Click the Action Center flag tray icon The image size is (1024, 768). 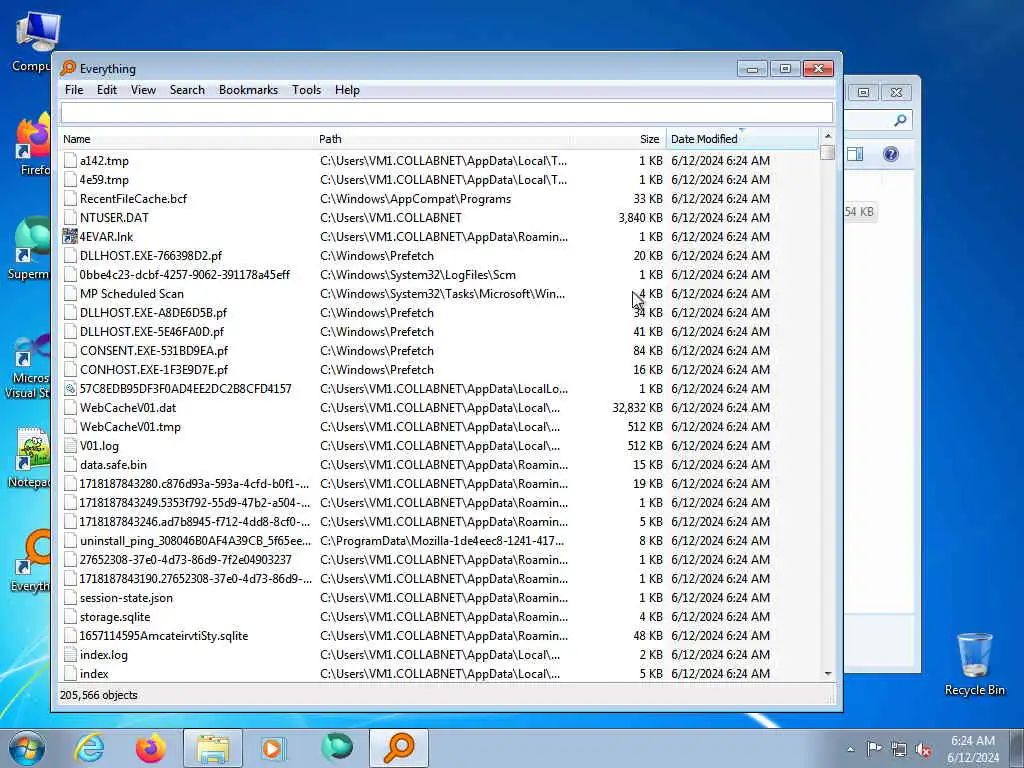click(874, 749)
